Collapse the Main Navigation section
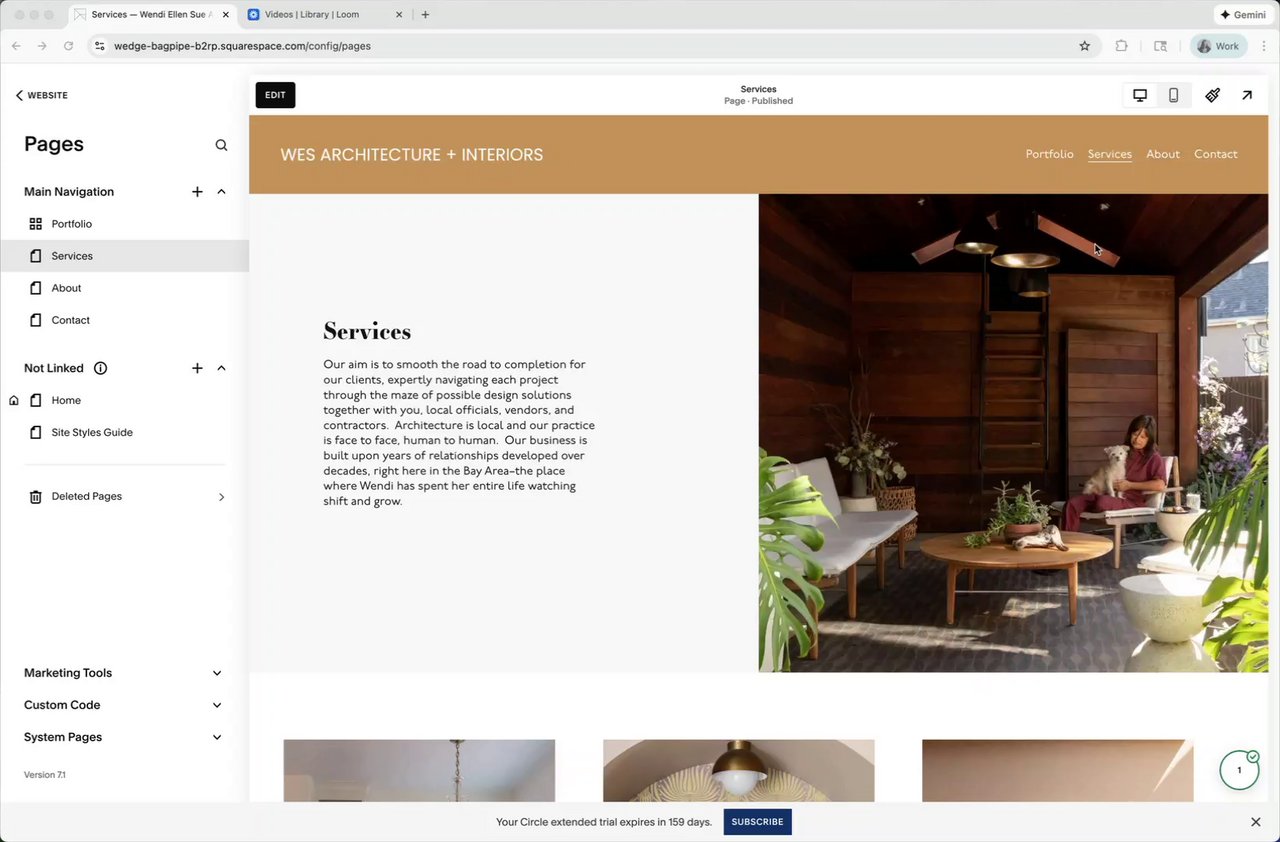Screen dimensions: 1280x842 point(221,192)
